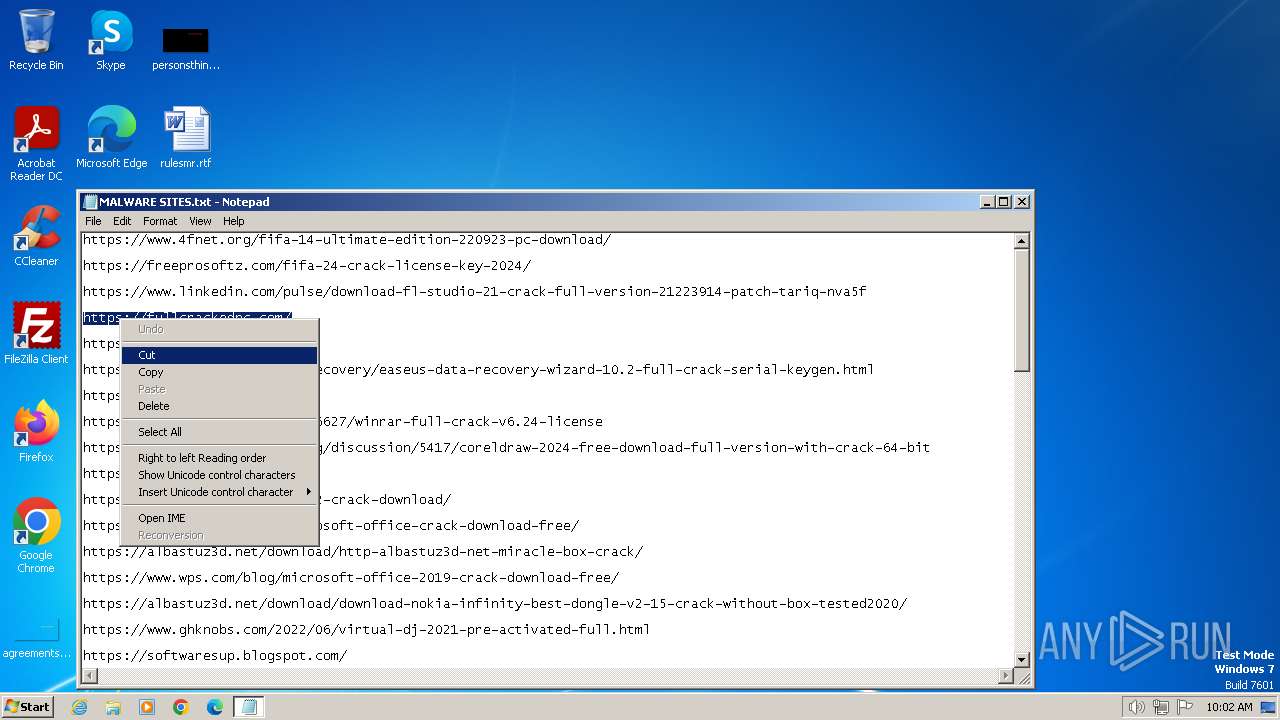Choose Cut from the context menu
1280x720 pixels.
[x=219, y=355]
